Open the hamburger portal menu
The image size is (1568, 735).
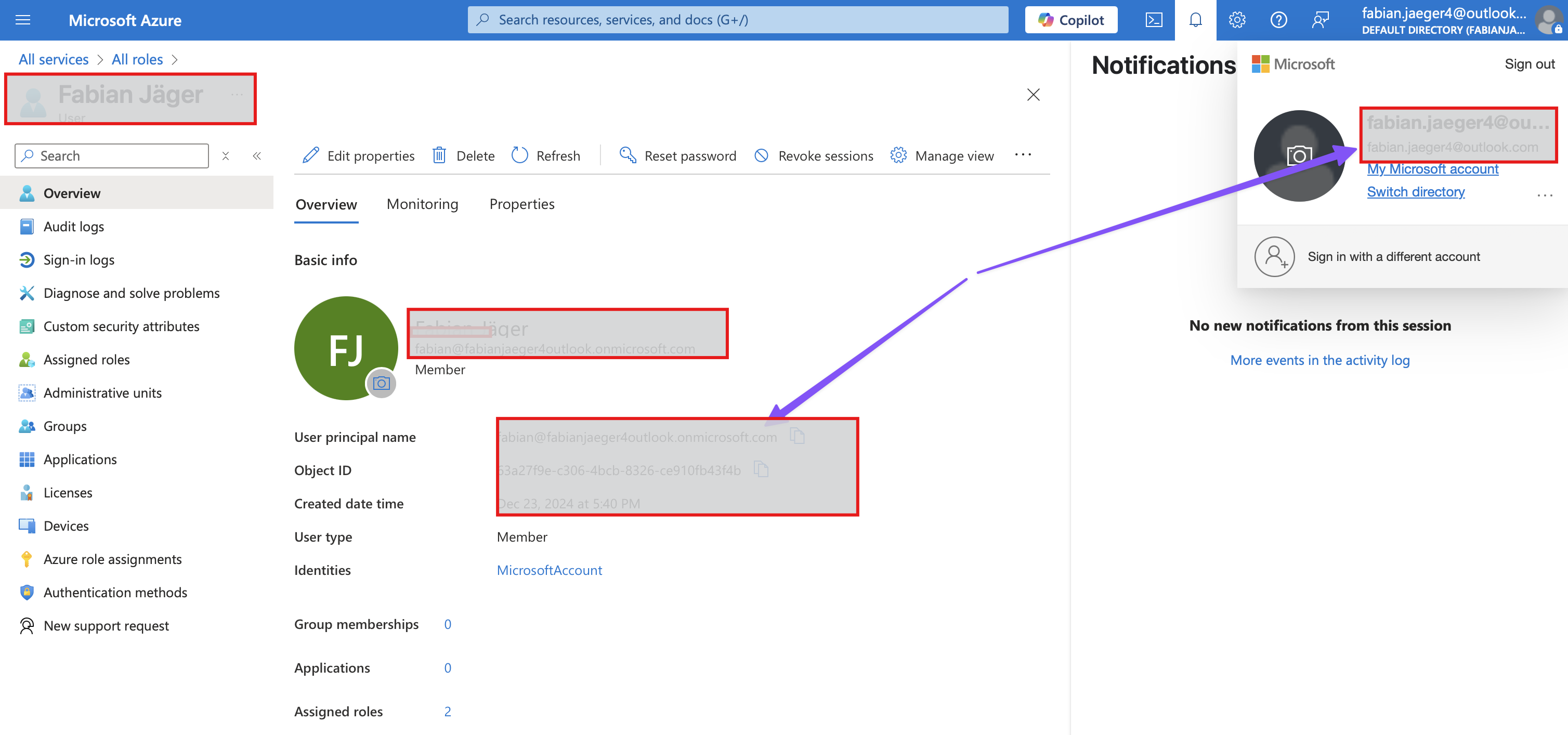(22, 20)
